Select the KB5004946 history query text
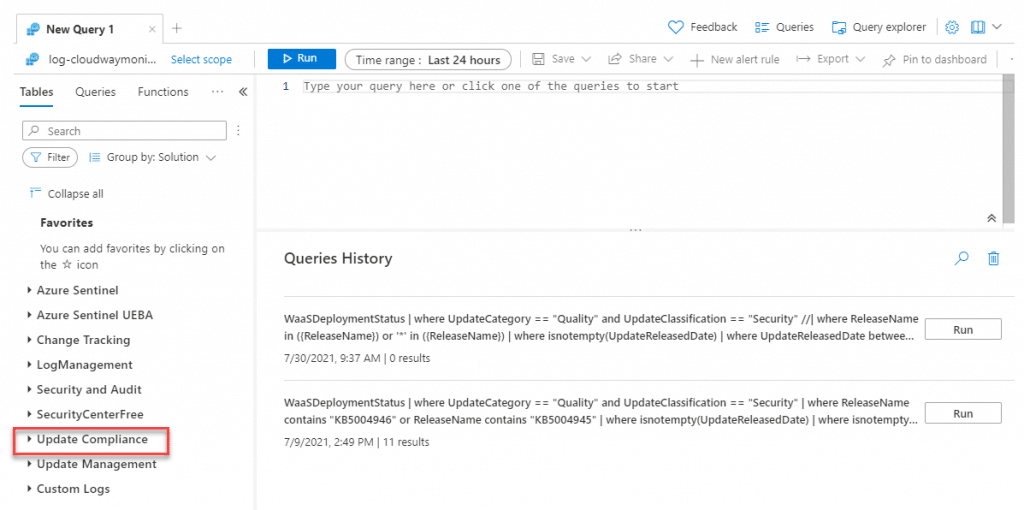 (x=601, y=411)
